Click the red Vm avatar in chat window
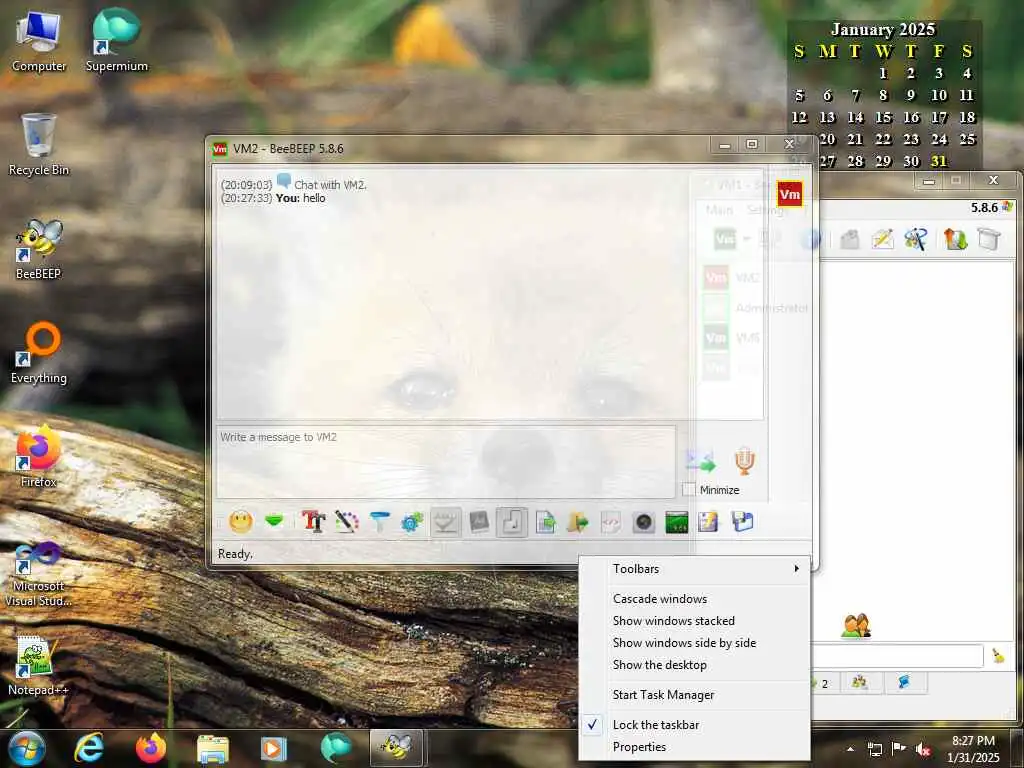 (x=790, y=194)
